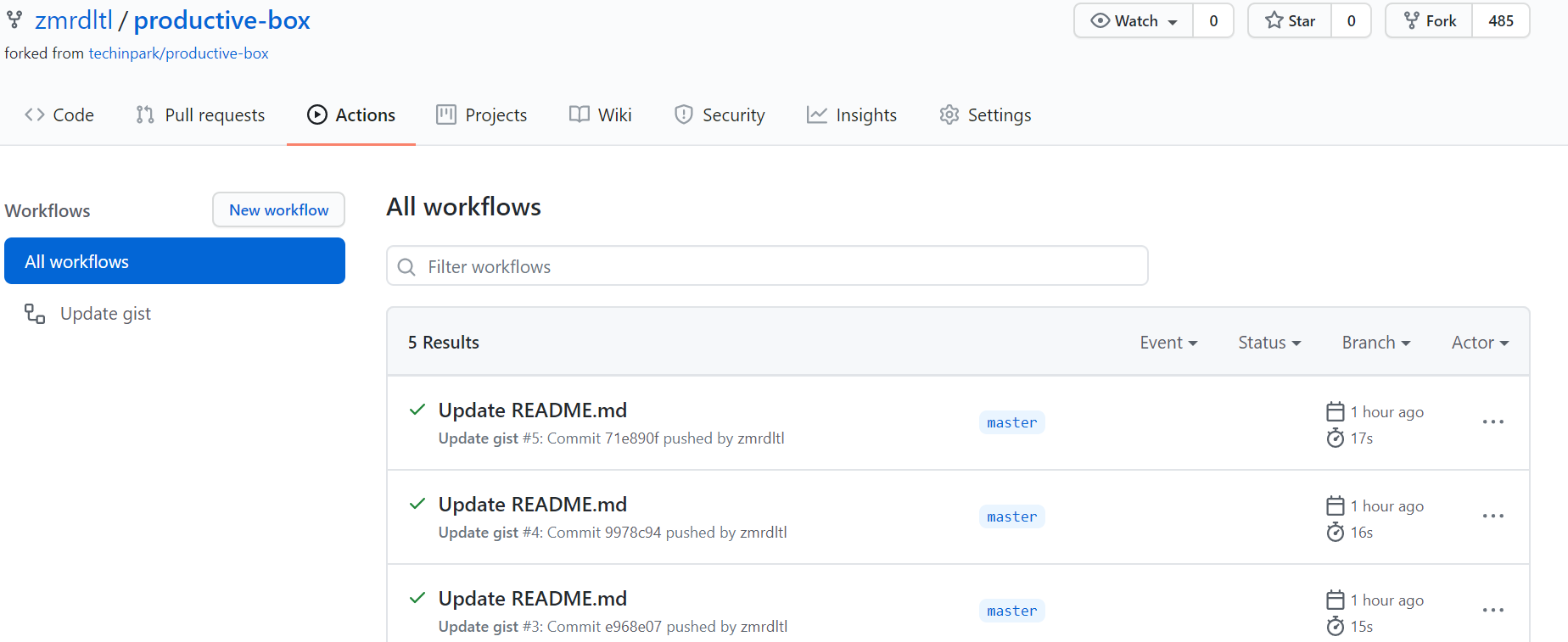Click the master branch label of run #5
Image resolution: width=1568 pixels, height=642 pixels.
point(1011,422)
